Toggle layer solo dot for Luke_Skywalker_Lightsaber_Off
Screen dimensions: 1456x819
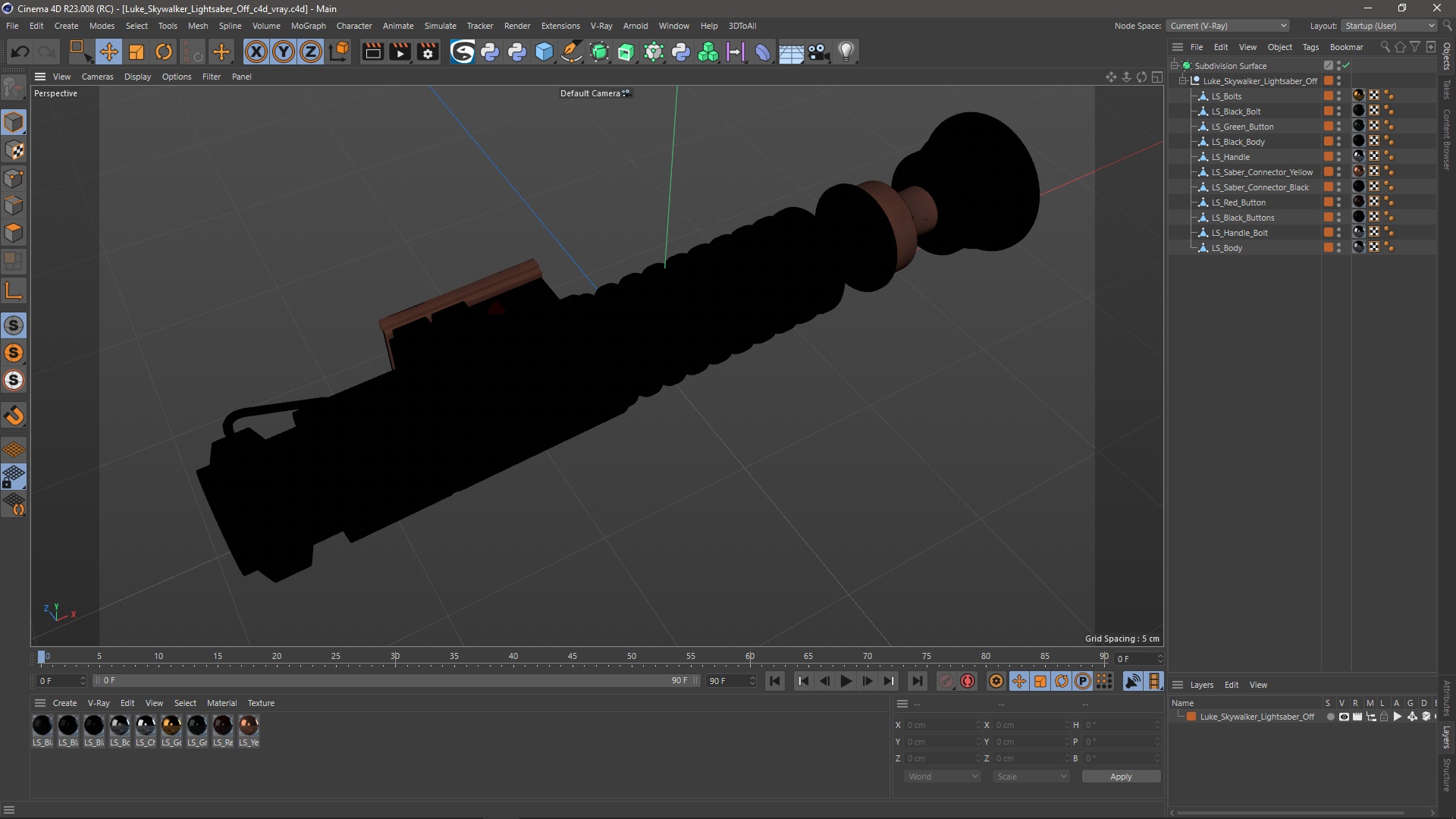(x=1330, y=717)
